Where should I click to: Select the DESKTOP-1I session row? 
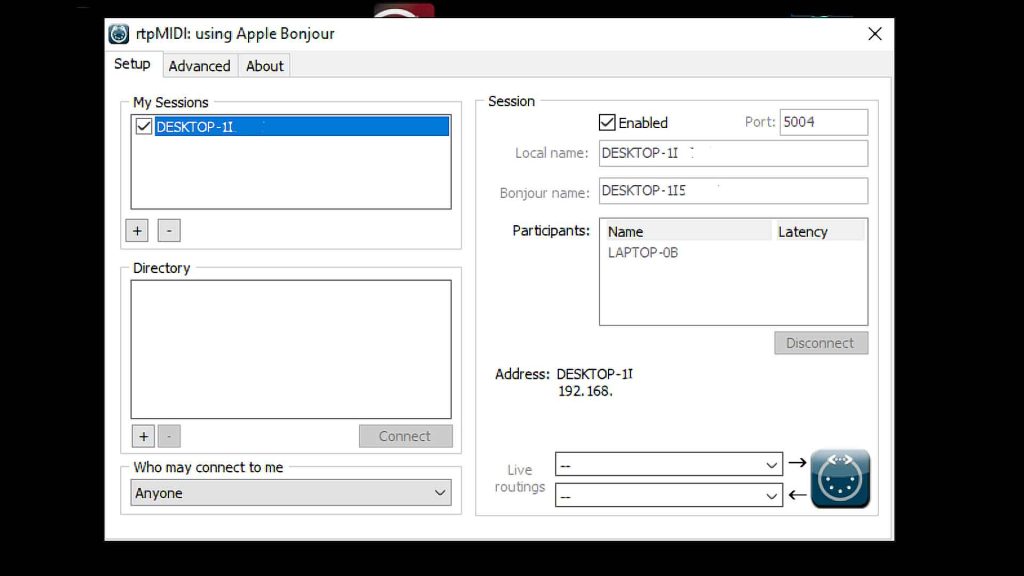click(302, 126)
